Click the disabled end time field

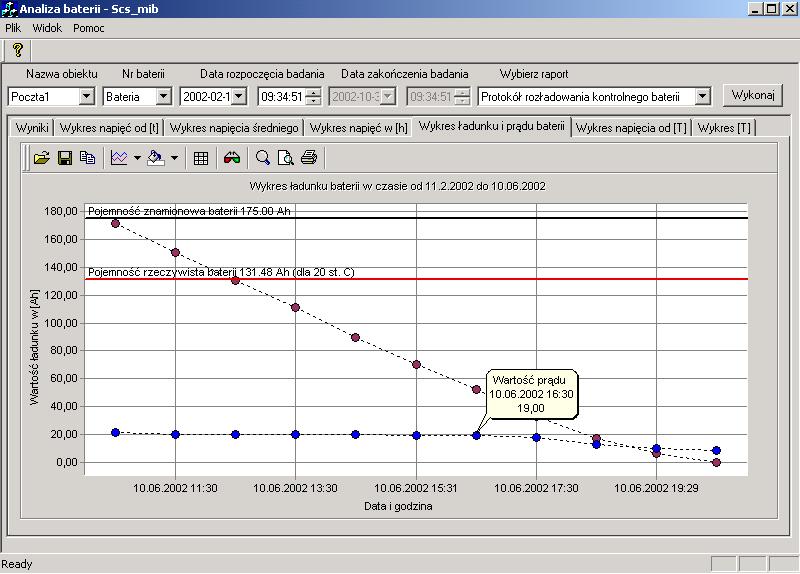431,96
